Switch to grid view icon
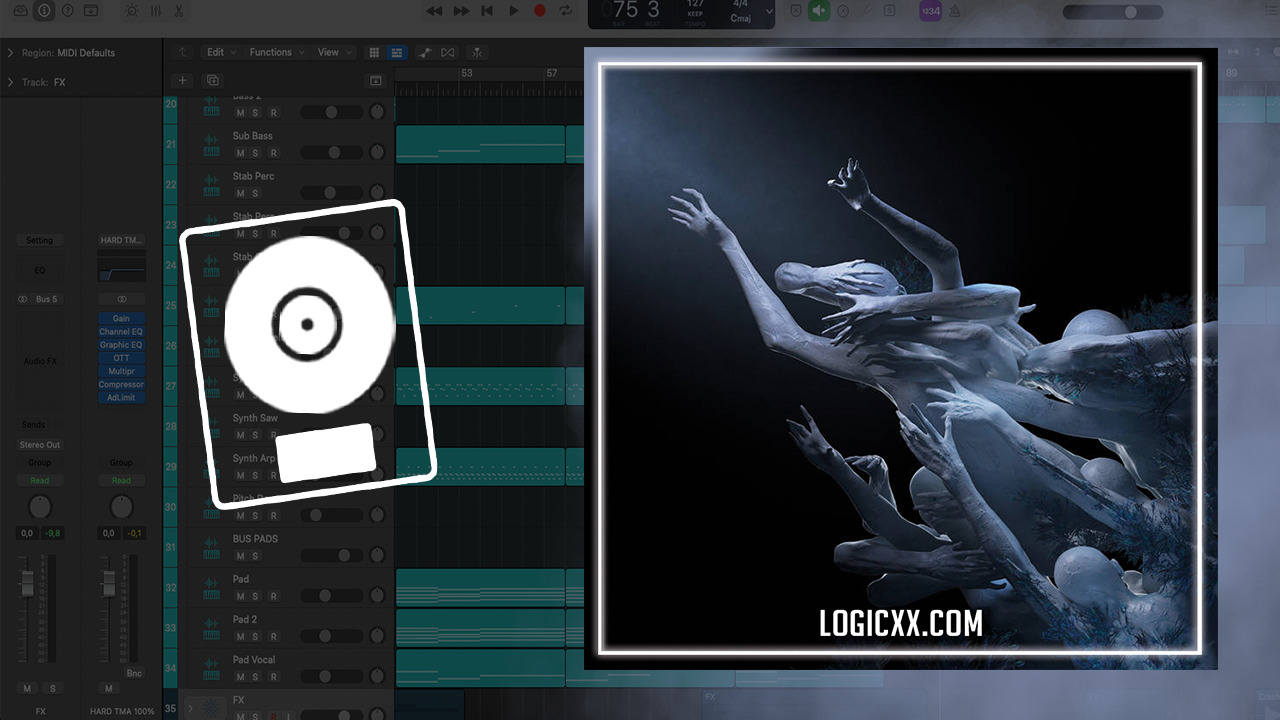Screen dimensions: 1280x720 [x=374, y=52]
